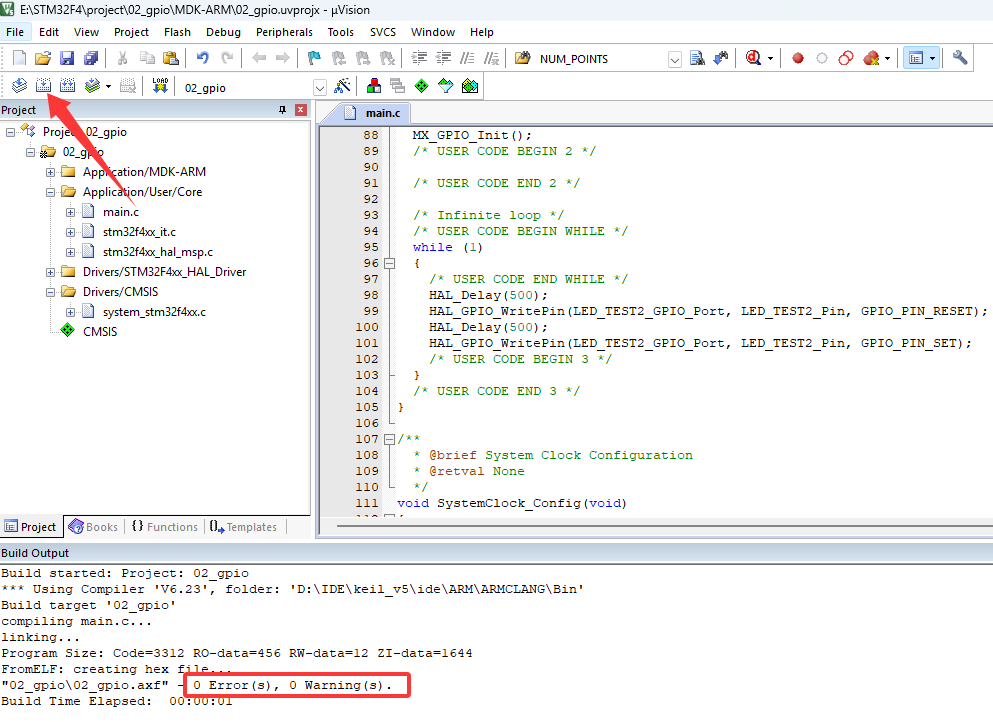The image size is (993, 722).
Task: Indent the selected lines
Action: click(419, 58)
